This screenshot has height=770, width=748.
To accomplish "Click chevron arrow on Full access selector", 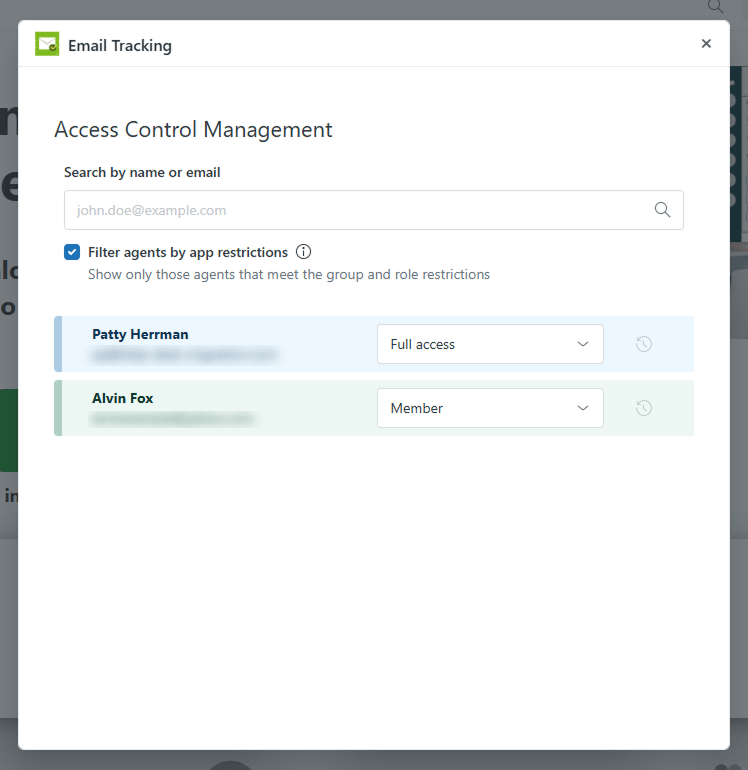I will click(x=583, y=344).
